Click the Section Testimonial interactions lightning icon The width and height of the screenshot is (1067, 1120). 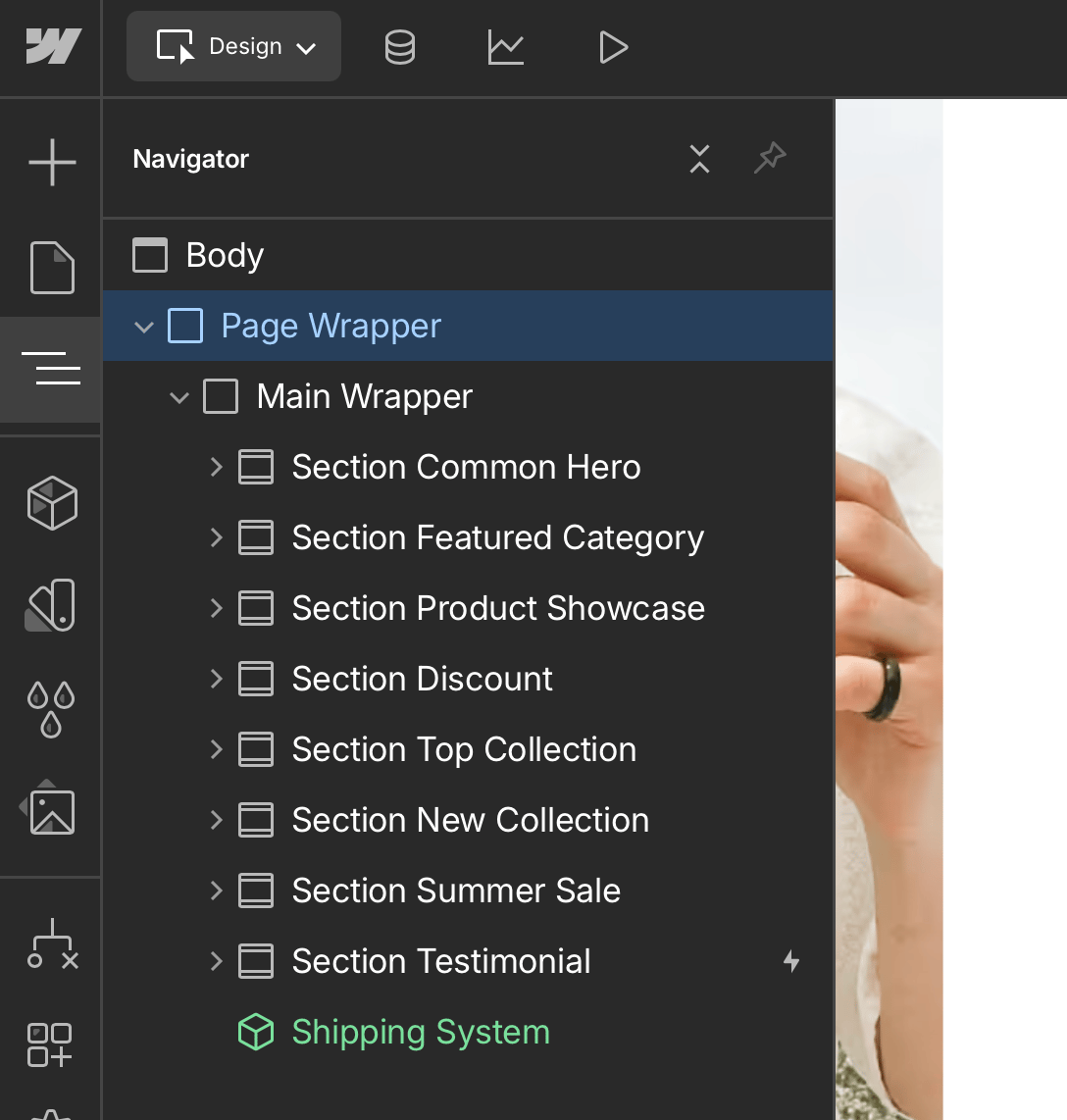click(x=791, y=961)
